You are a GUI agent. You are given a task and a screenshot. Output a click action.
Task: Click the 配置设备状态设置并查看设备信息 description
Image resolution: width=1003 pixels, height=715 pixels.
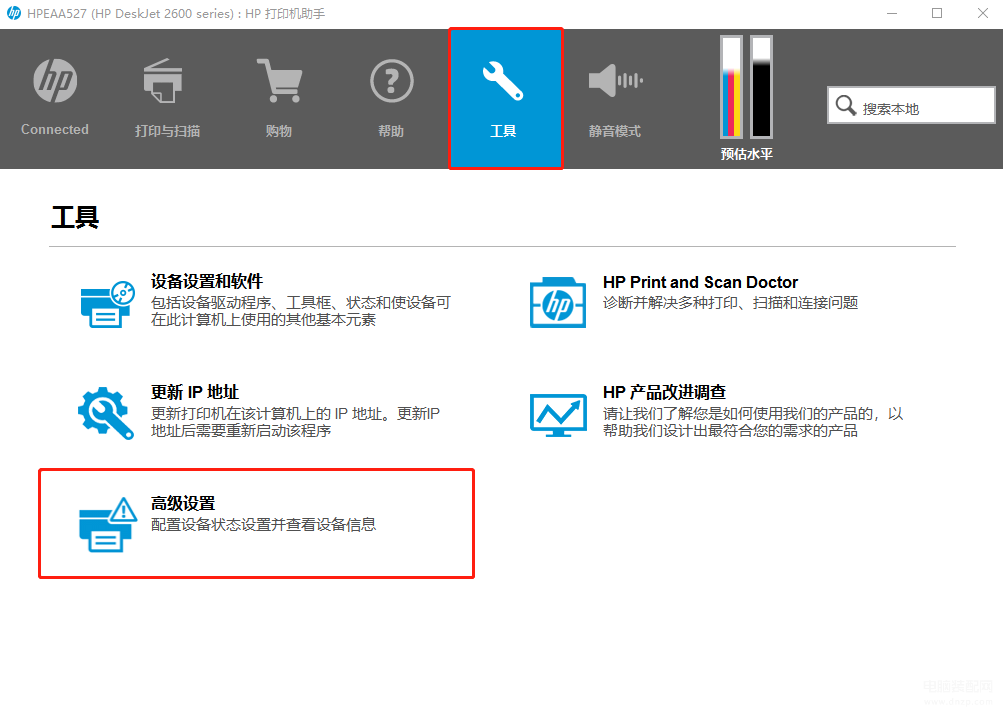264,524
